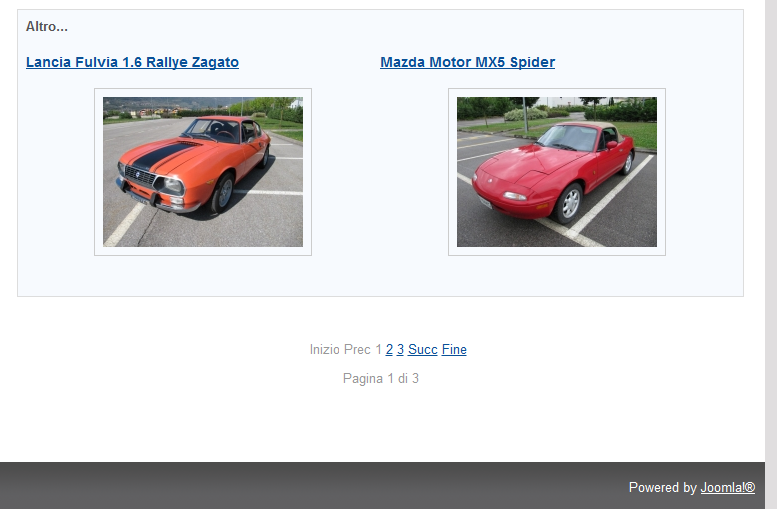
Task: Open the Lancia Fulvia 1.6 Rallye Zagato link
Action: [132, 62]
